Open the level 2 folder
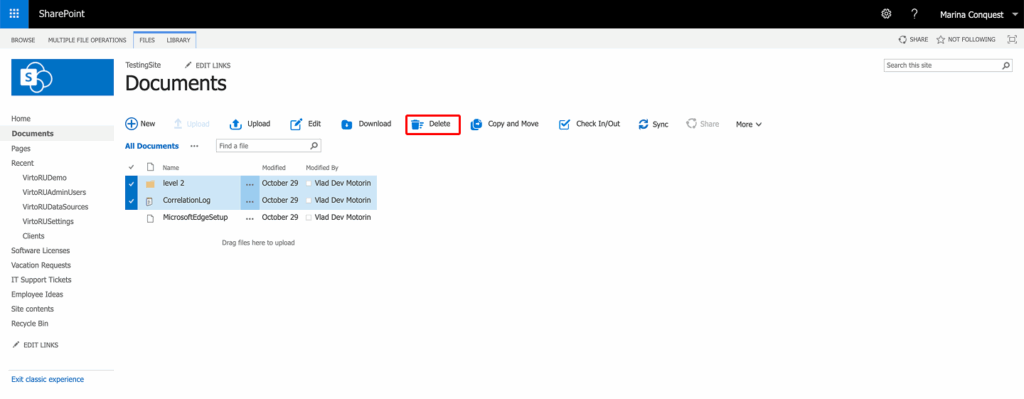1024x399 pixels. (x=173, y=184)
